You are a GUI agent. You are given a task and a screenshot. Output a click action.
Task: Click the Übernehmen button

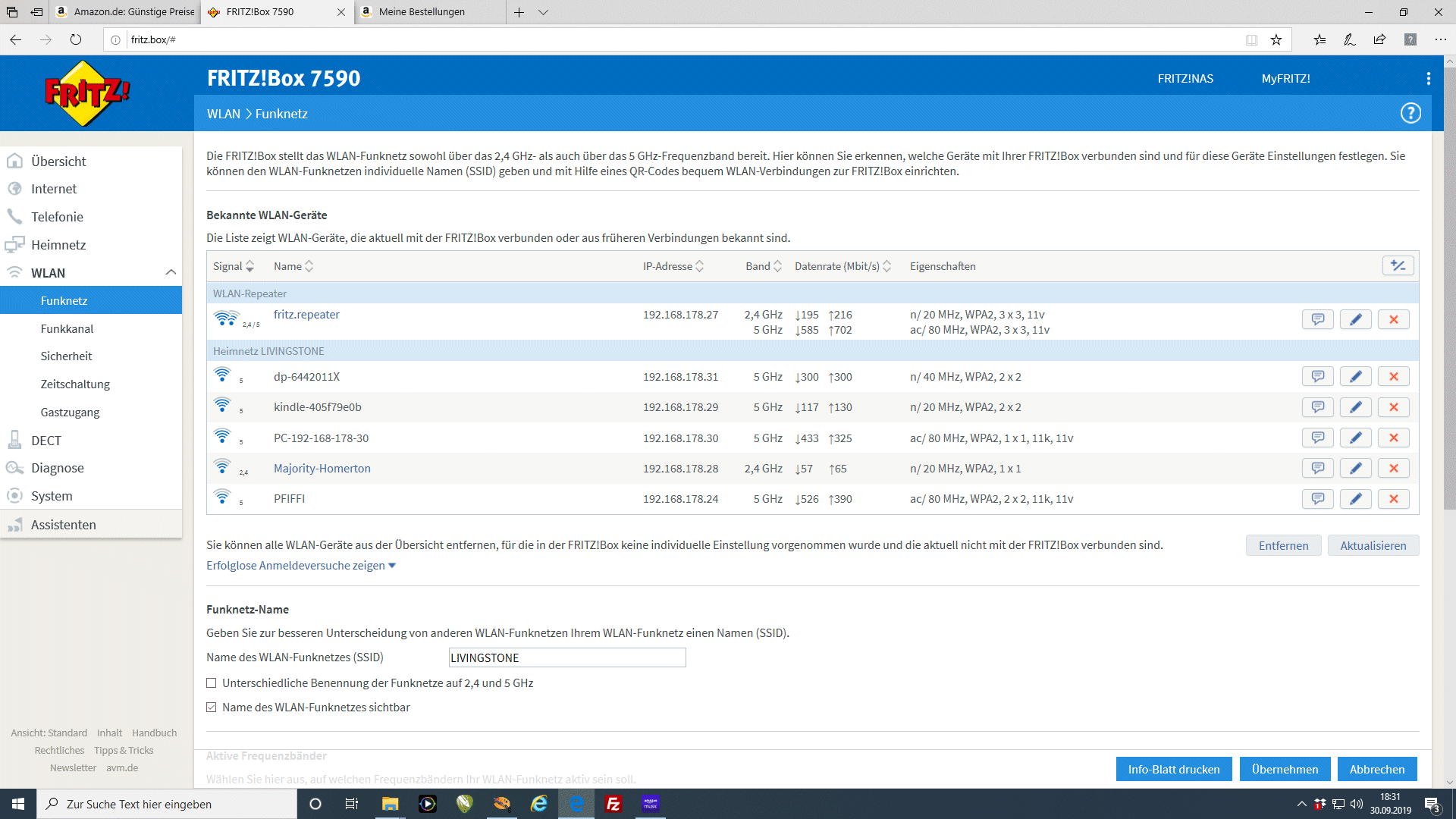pos(1285,769)
